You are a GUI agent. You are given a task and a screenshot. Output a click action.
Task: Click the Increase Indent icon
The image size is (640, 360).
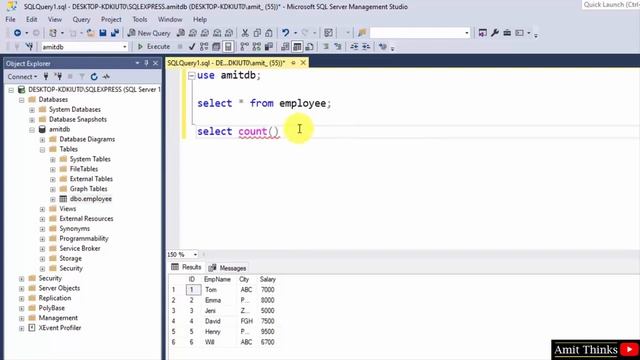366,47
